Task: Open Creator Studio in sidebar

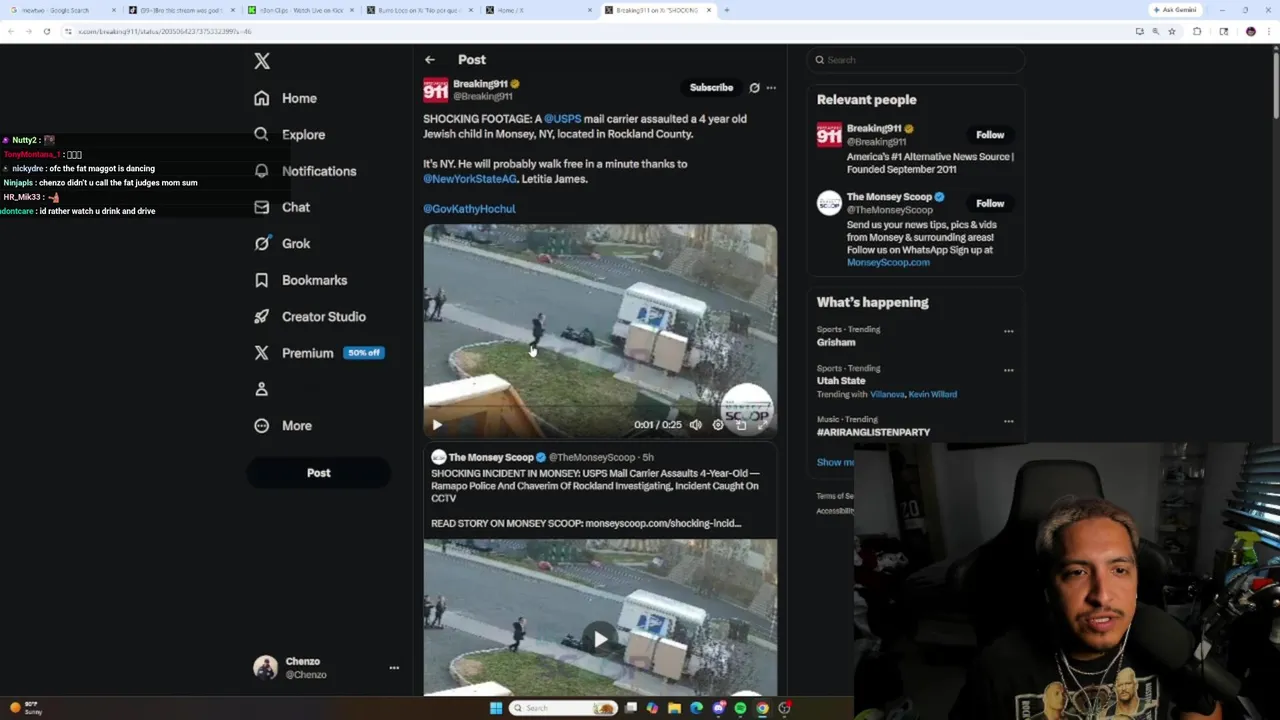Action: coord(309,316)
